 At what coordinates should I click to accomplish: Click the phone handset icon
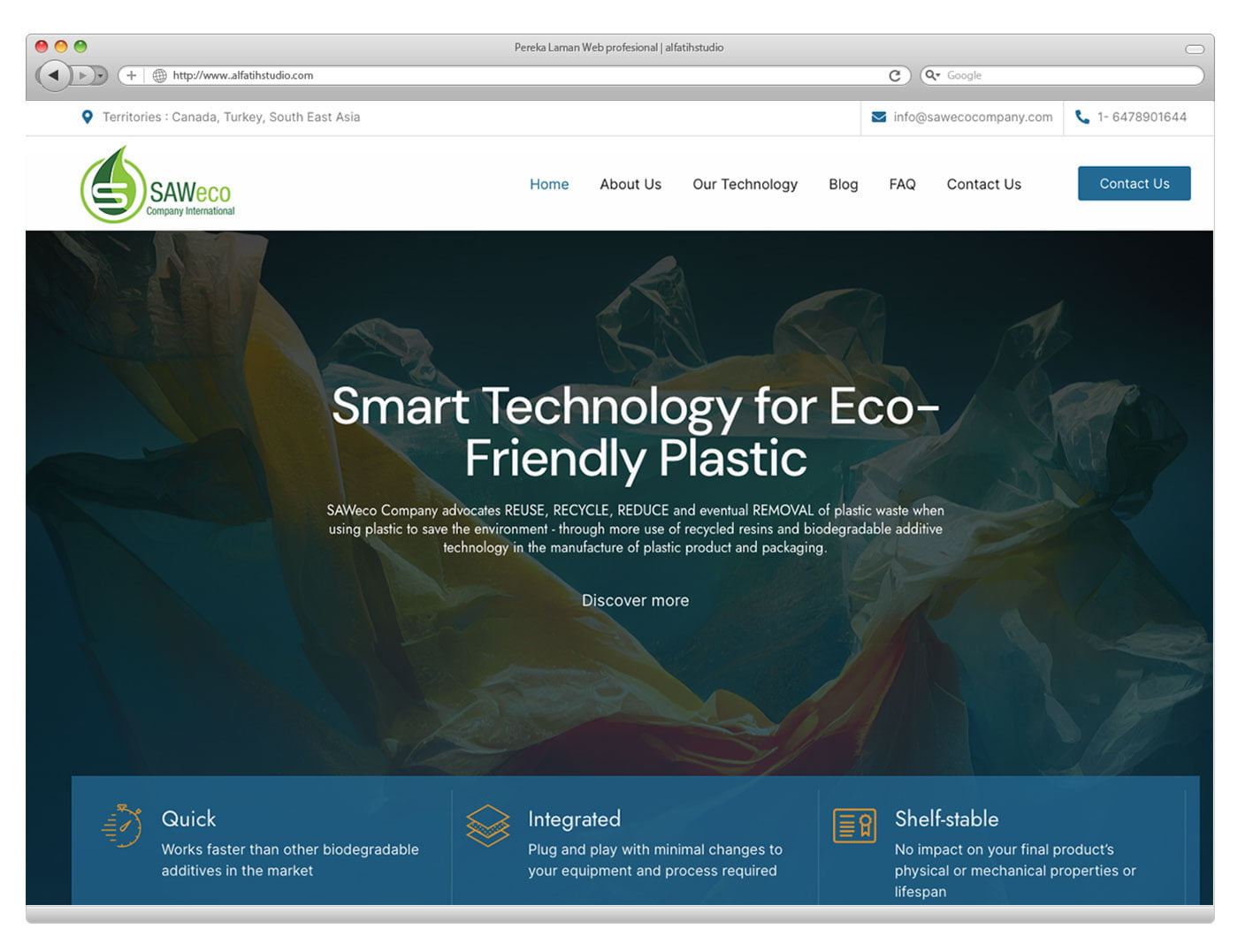(x=1081, y=117)
